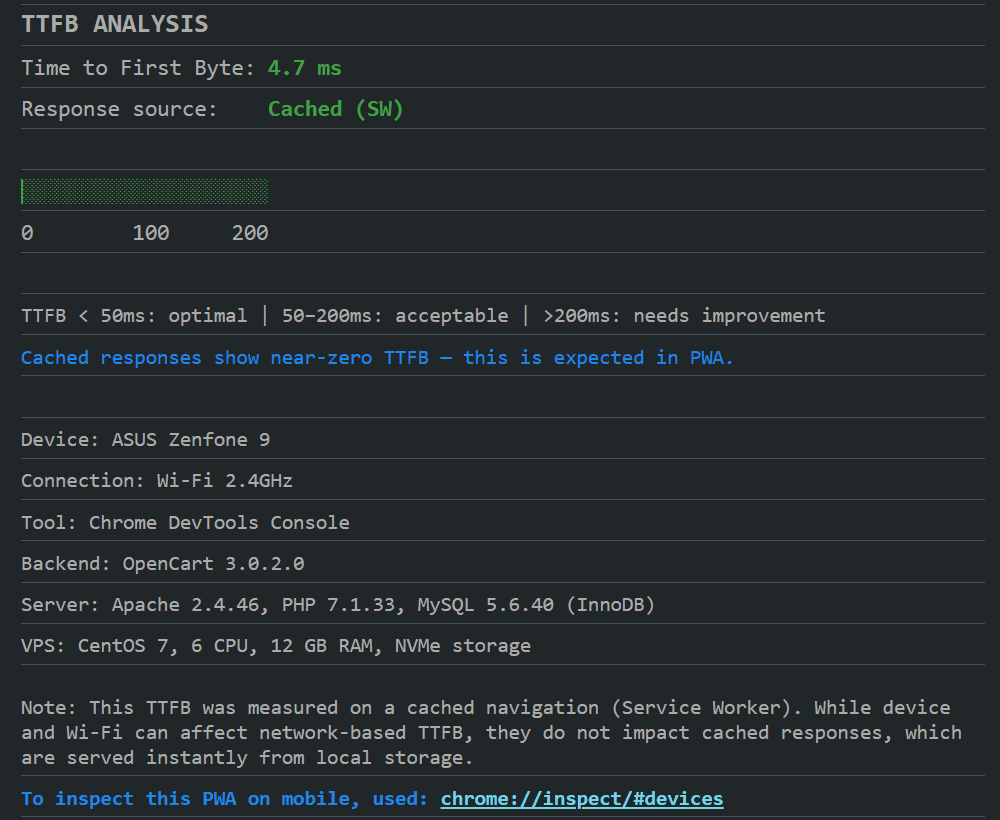Click the 200 label on bar axis
Screen dimensions: 1000x820
[250, 233]
